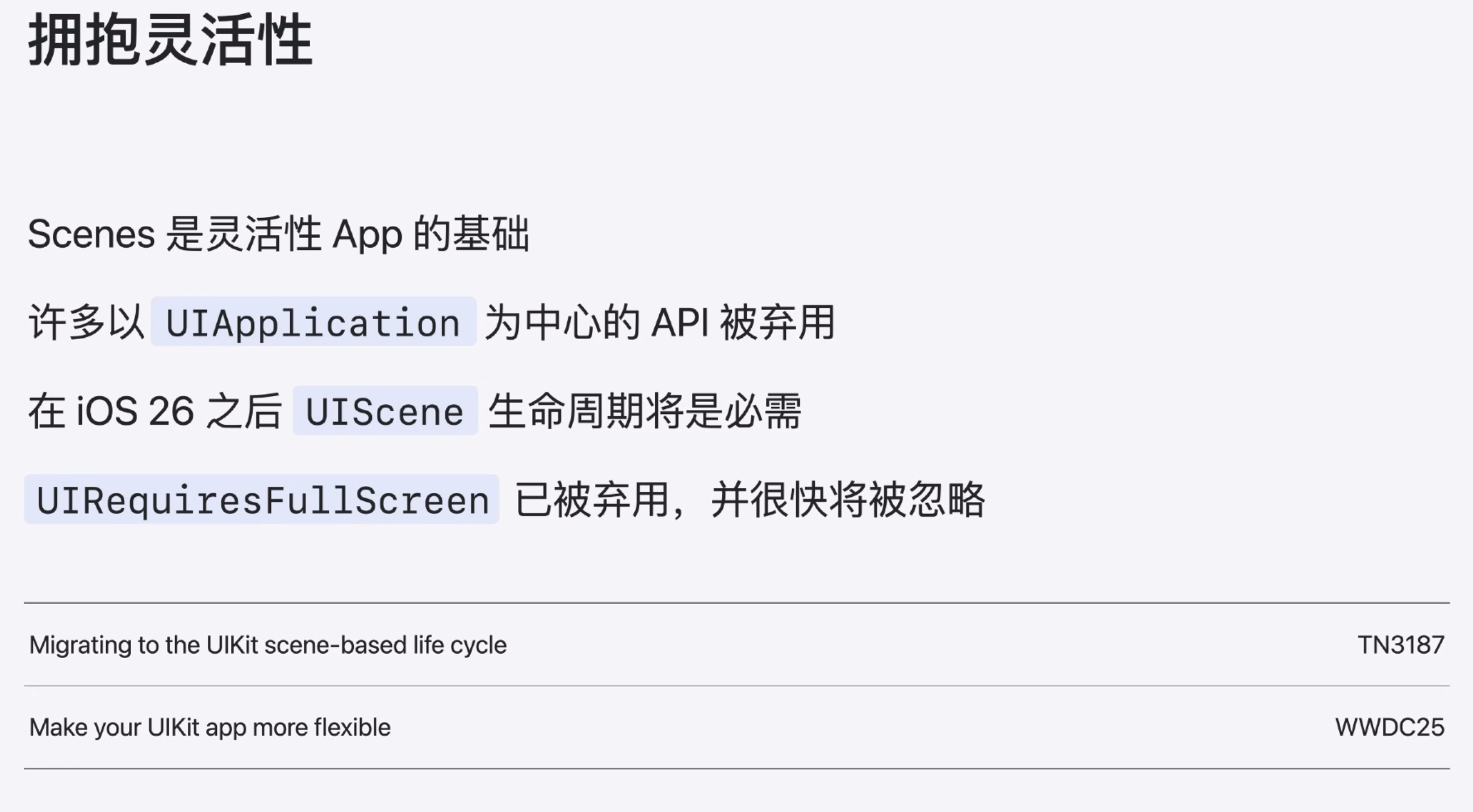
Task: Select the UIScene code tag
Action: point(385,411)
